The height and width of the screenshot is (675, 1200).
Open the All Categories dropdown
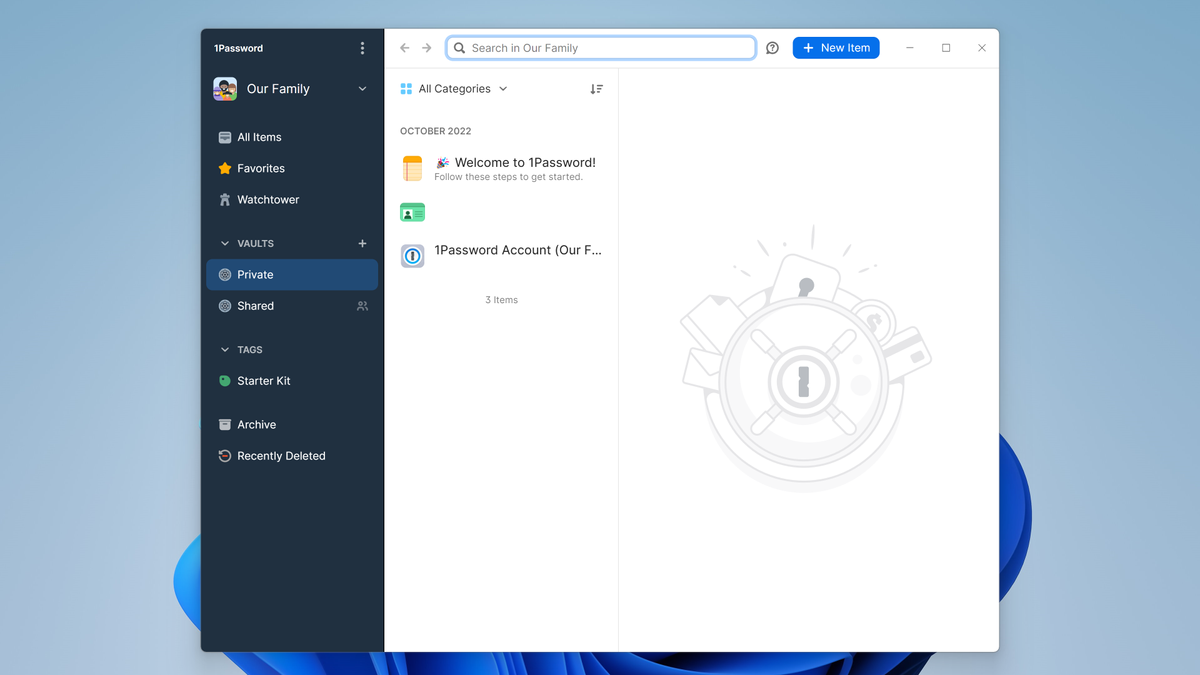tap(453, 89)
